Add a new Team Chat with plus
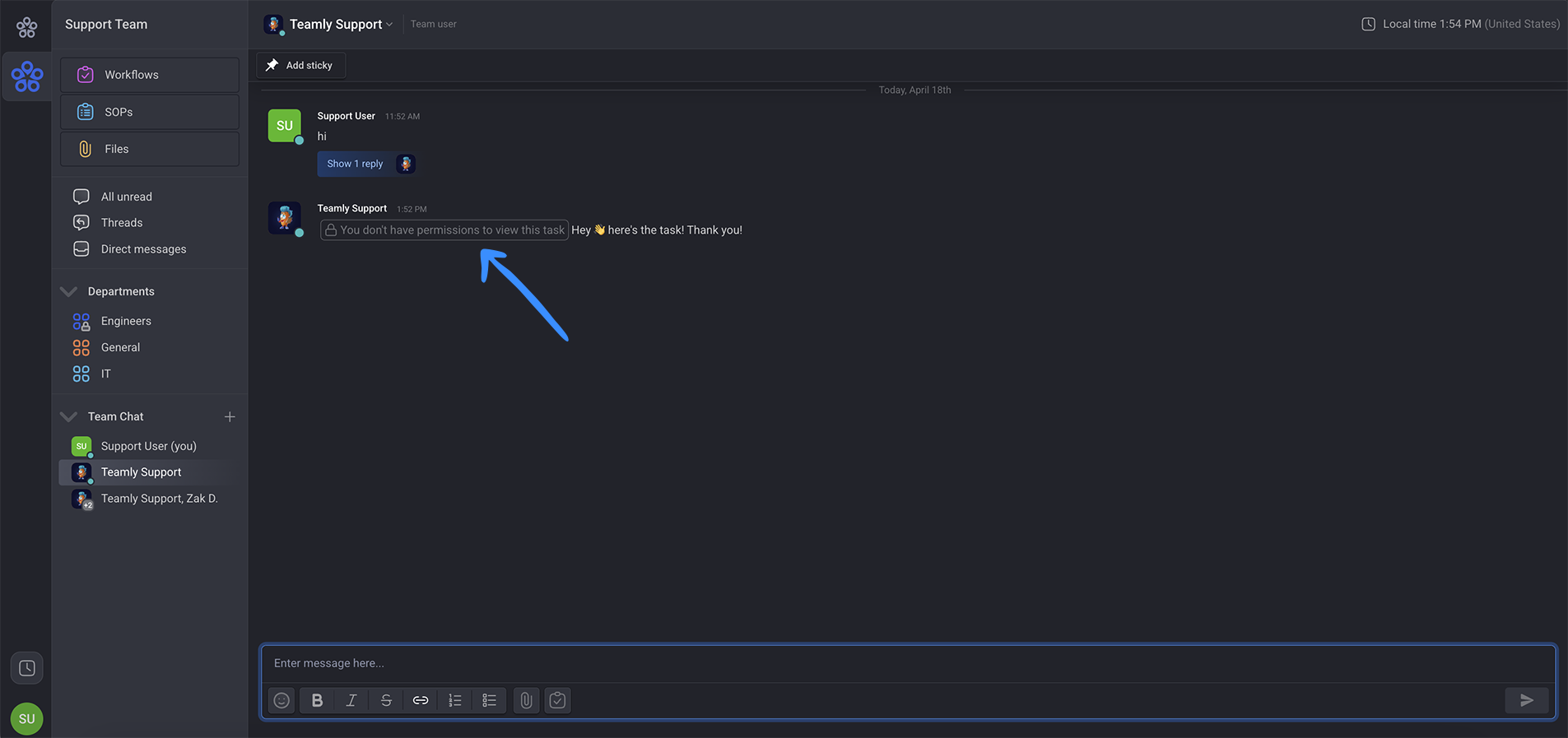Image resolution: width=1568 pixels, height=738 pixels. (230, 417)
